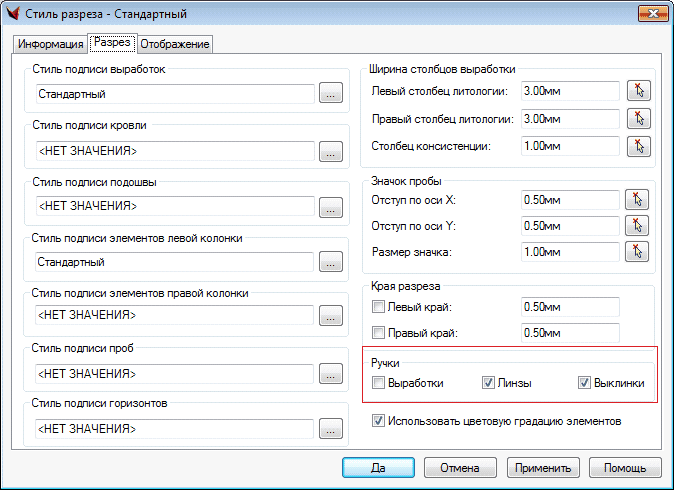Click the Применить button

coord(544,467)
